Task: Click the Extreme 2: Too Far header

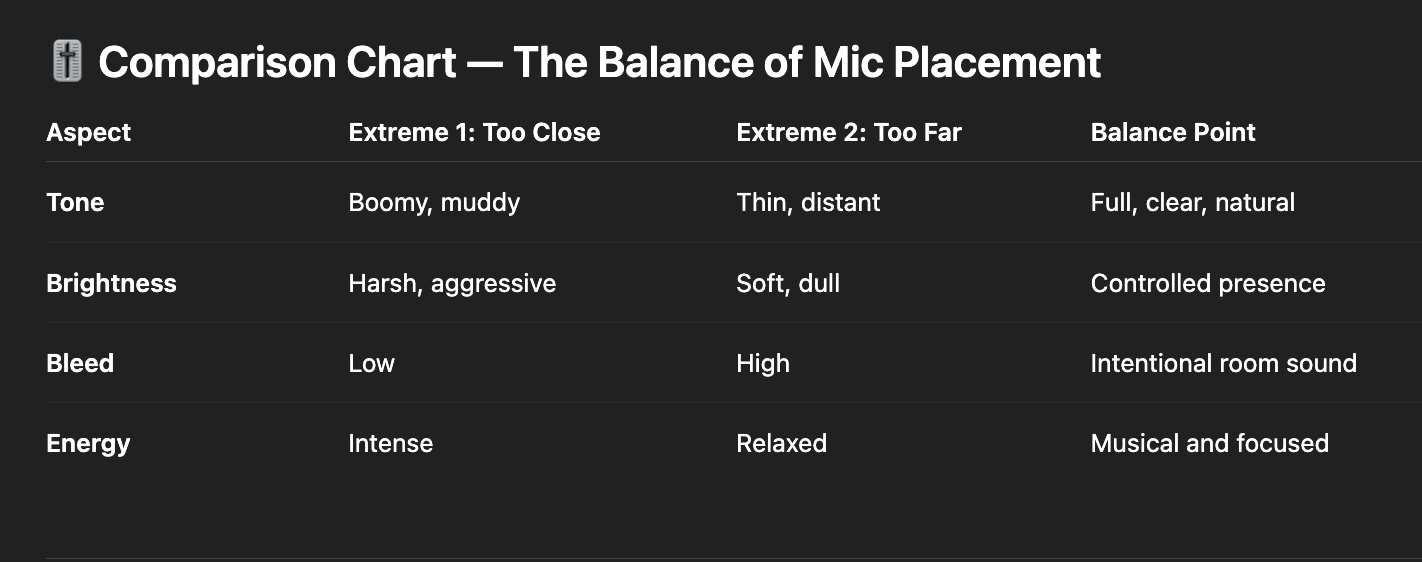Action: click(x=848, y=132)
